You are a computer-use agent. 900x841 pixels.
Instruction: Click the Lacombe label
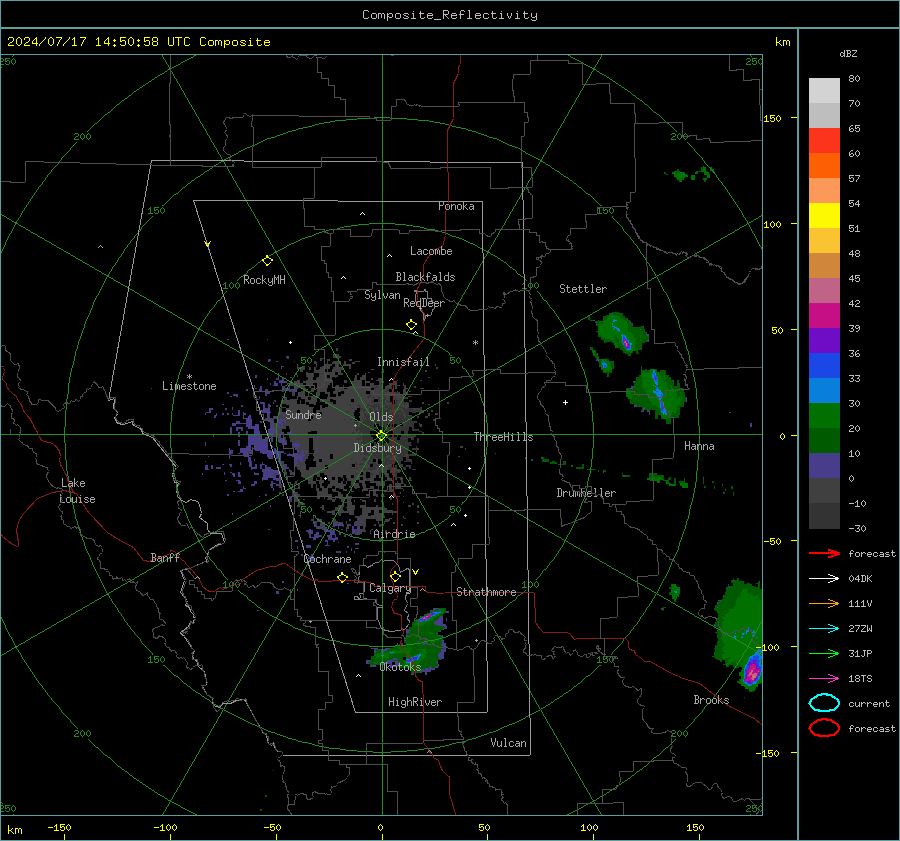(x=431, y=251)
